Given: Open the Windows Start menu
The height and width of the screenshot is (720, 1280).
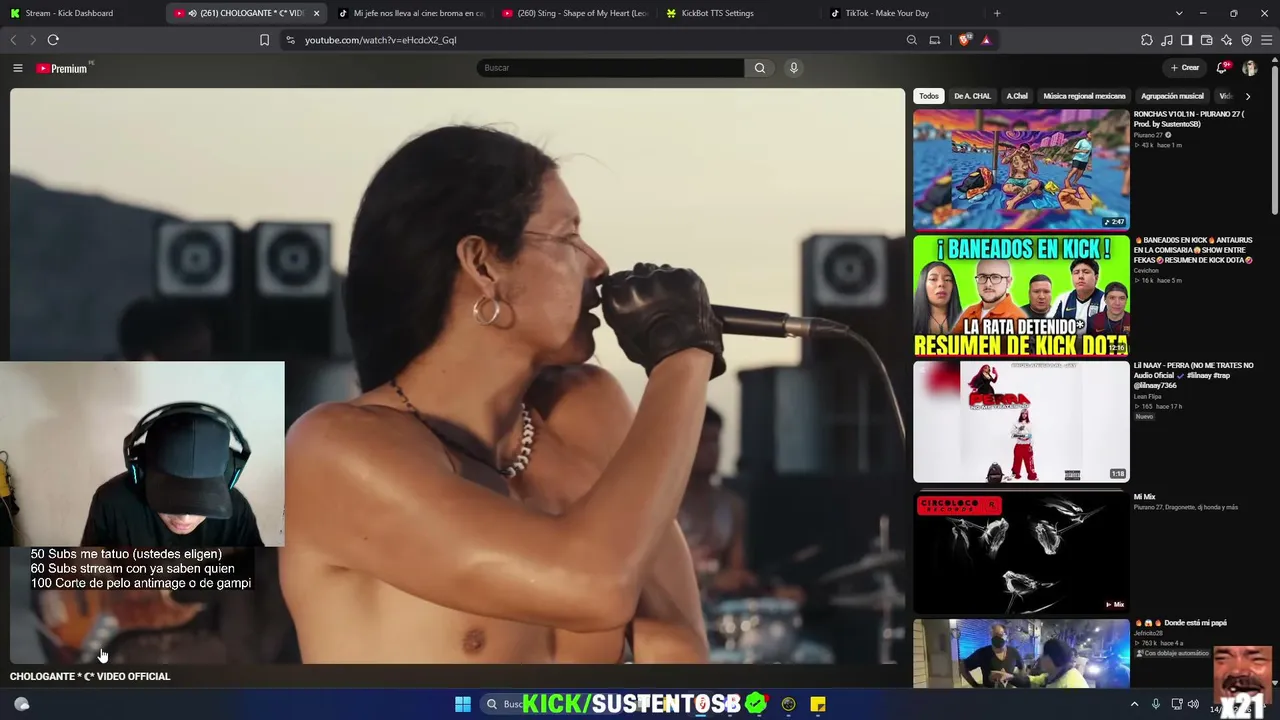Looking at the screenshot, I should coord(463,704).
